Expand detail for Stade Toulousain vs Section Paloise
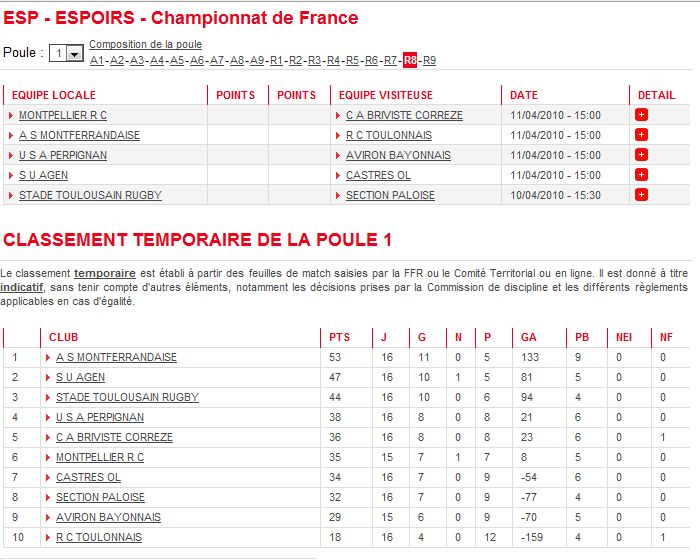 coord(641,195)
